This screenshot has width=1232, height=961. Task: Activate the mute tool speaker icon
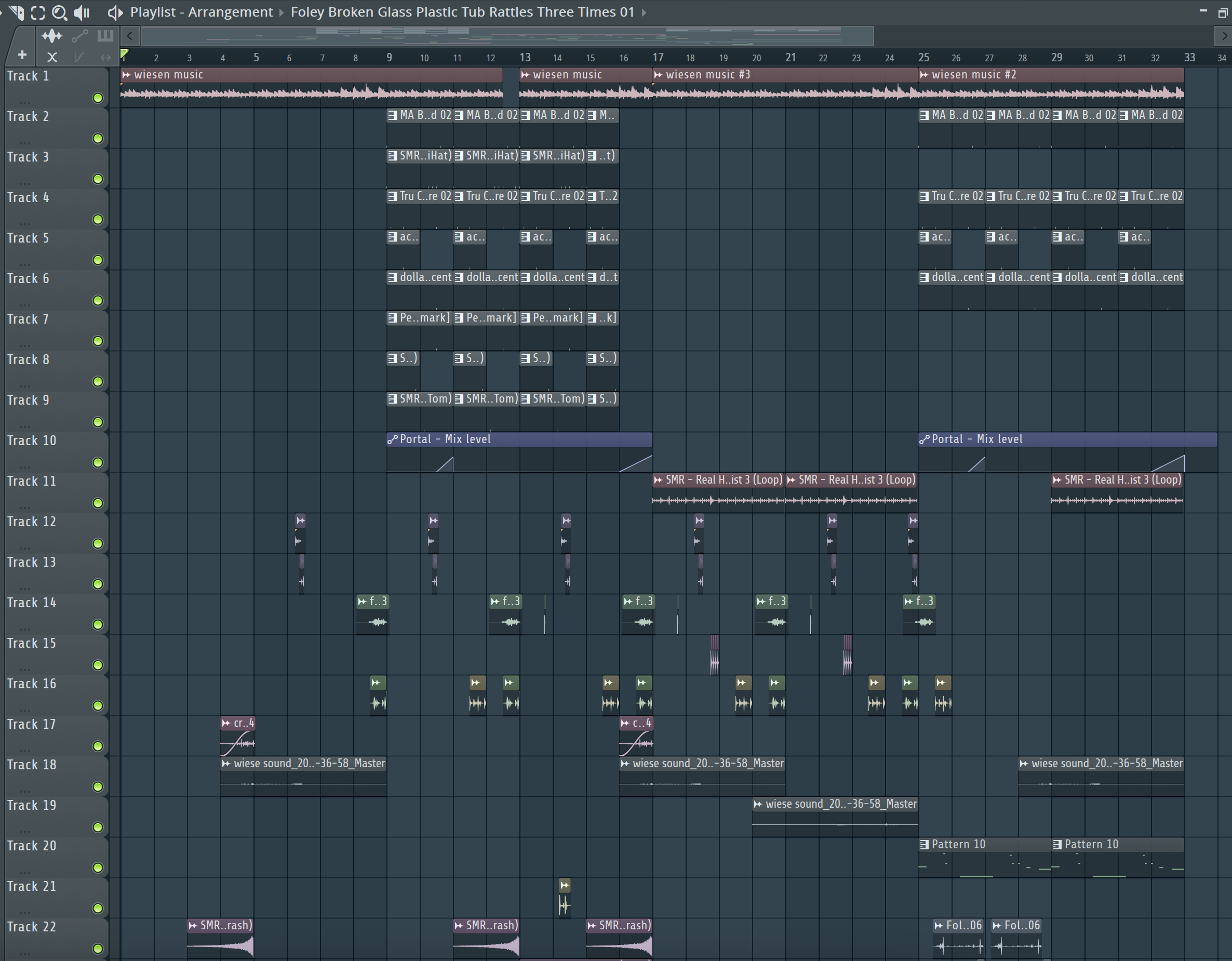82,12
